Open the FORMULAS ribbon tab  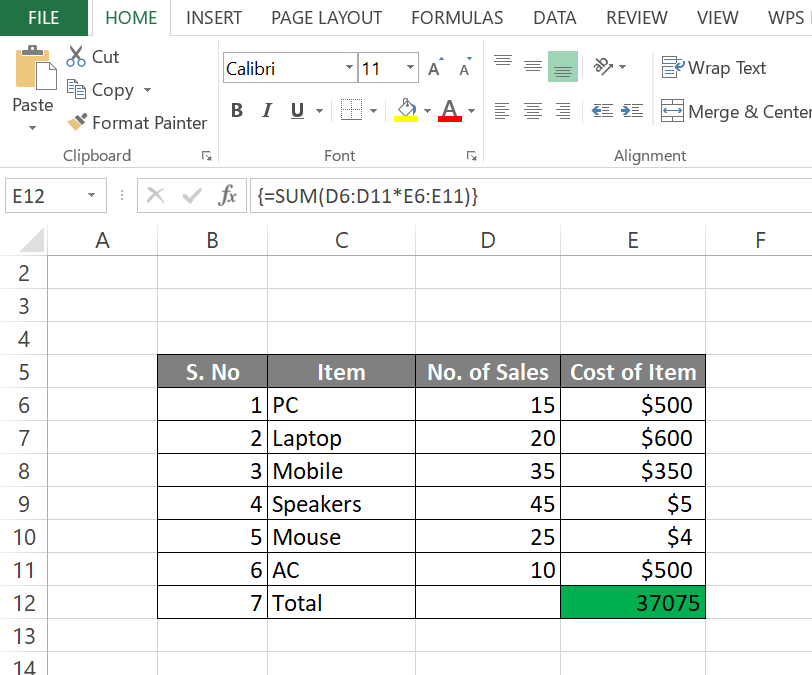457,18
